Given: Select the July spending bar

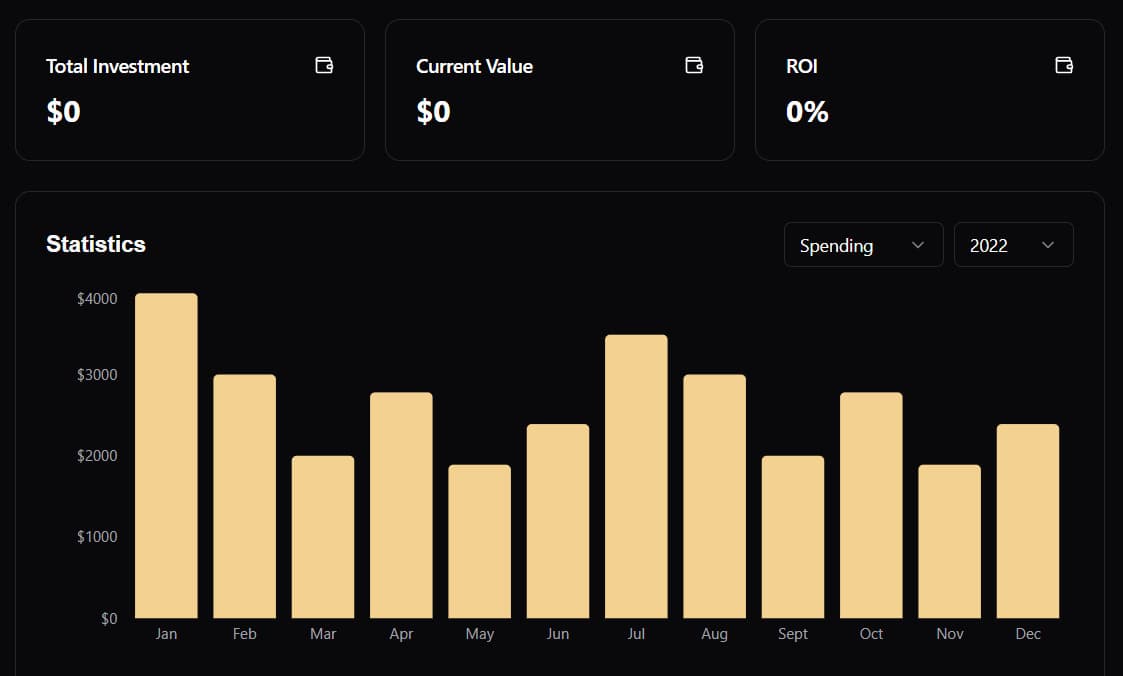Looking at the screenshot, I should (636, 477).
